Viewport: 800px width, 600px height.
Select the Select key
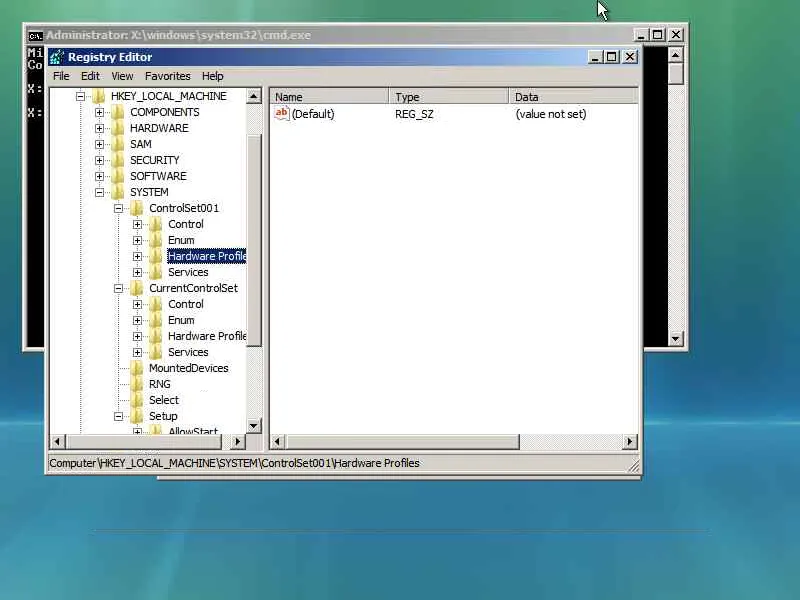click(164, 401)
